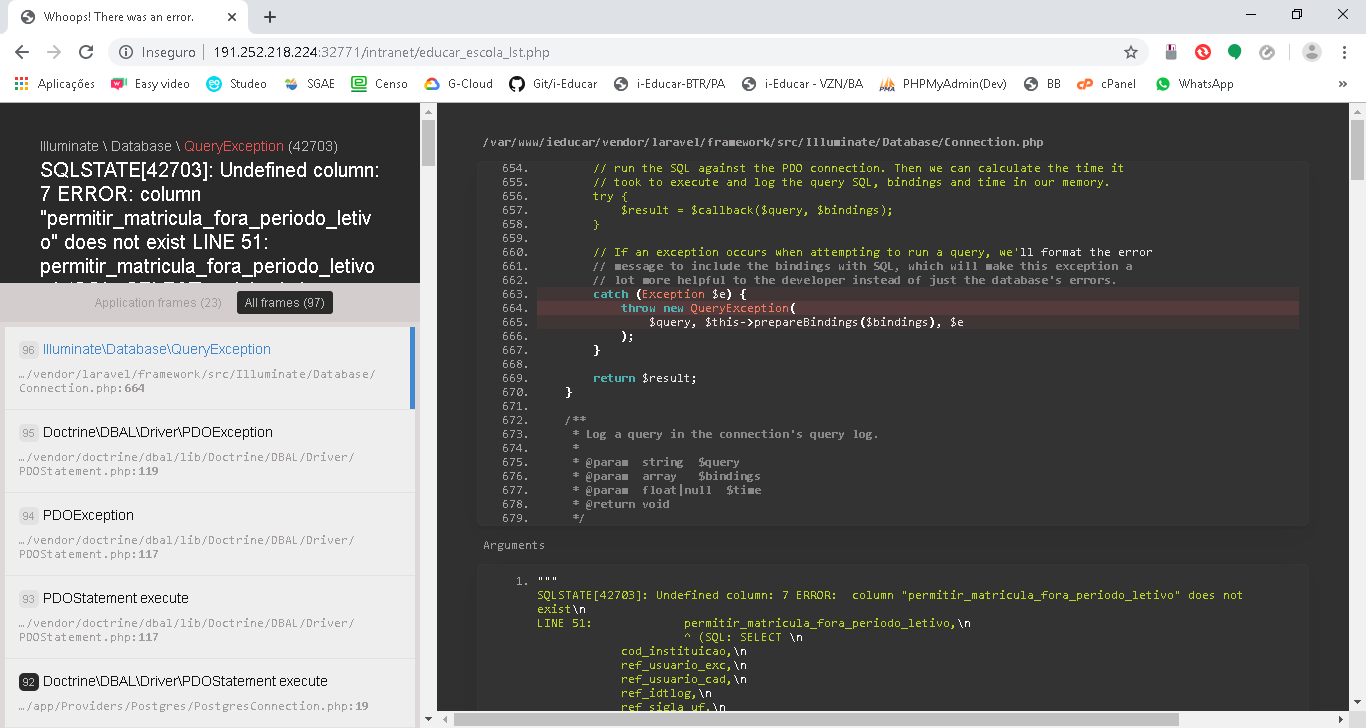
Task: Open the Chrome profile avatar
Action: (1312, 52)
